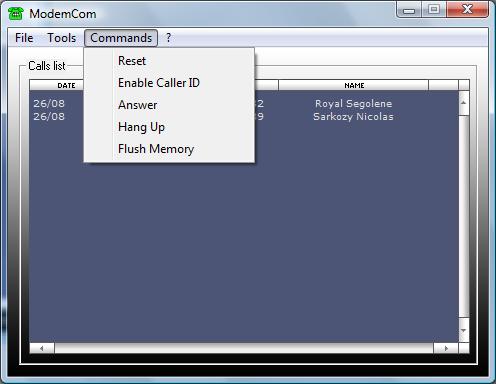Click the second 26/08 date cell
The image size is (496, 384).
point(49,116)
